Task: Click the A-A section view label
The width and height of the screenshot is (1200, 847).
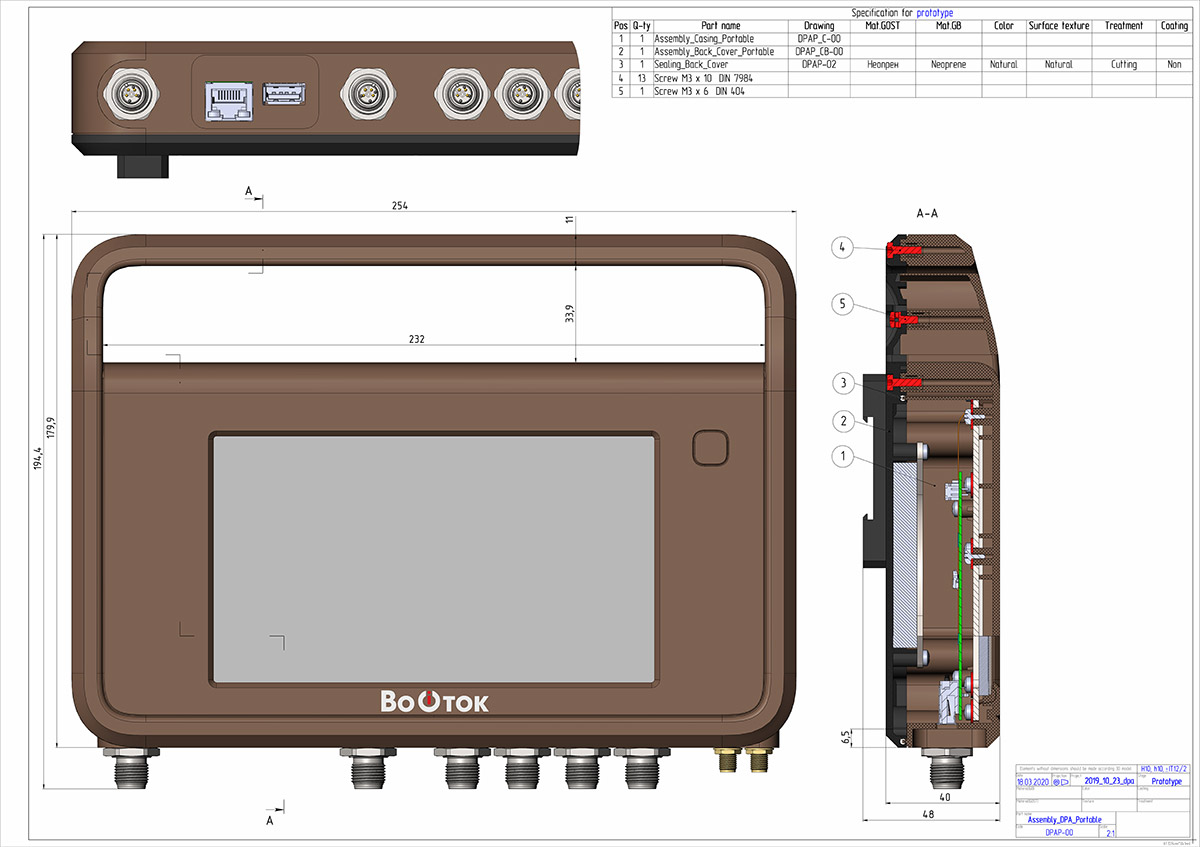Action: pos(926,214)
